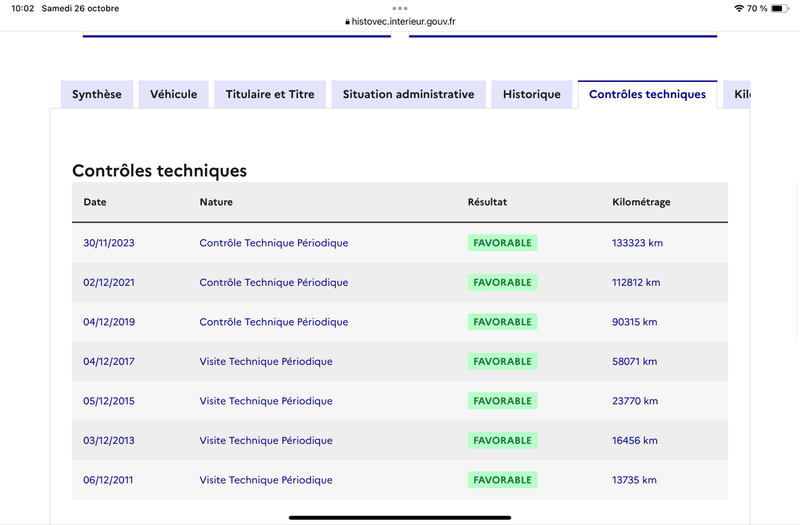Click the FAVORABLE badge for 30/11/2023

tap(503, 243)
